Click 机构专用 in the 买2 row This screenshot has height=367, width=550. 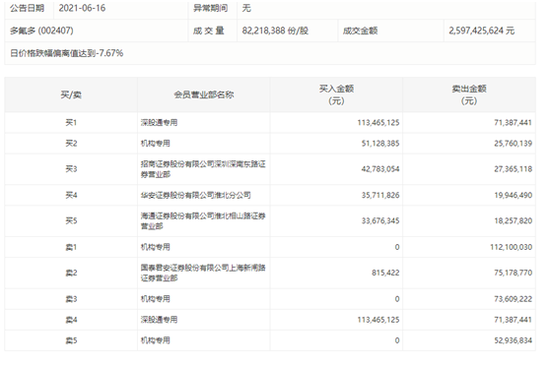pyautogui.click(x=155, y=143)
